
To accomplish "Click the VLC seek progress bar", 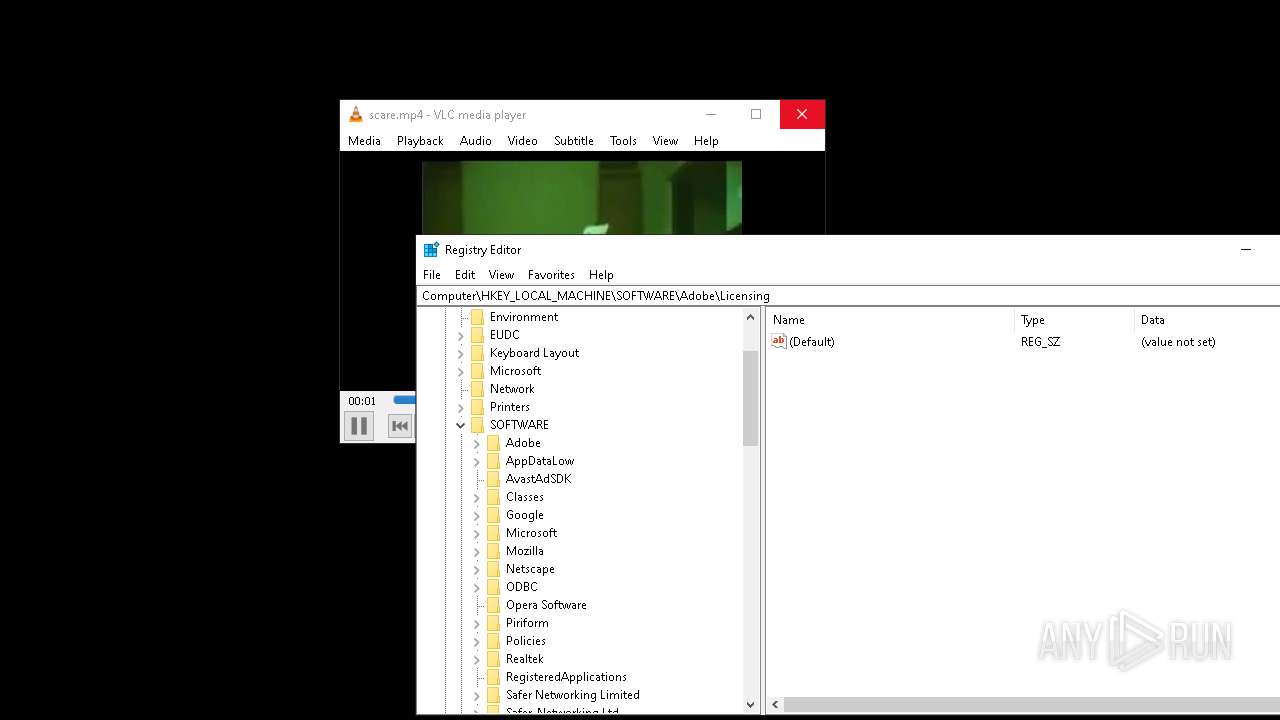I will pyautogui.click(x=404, y=400).
